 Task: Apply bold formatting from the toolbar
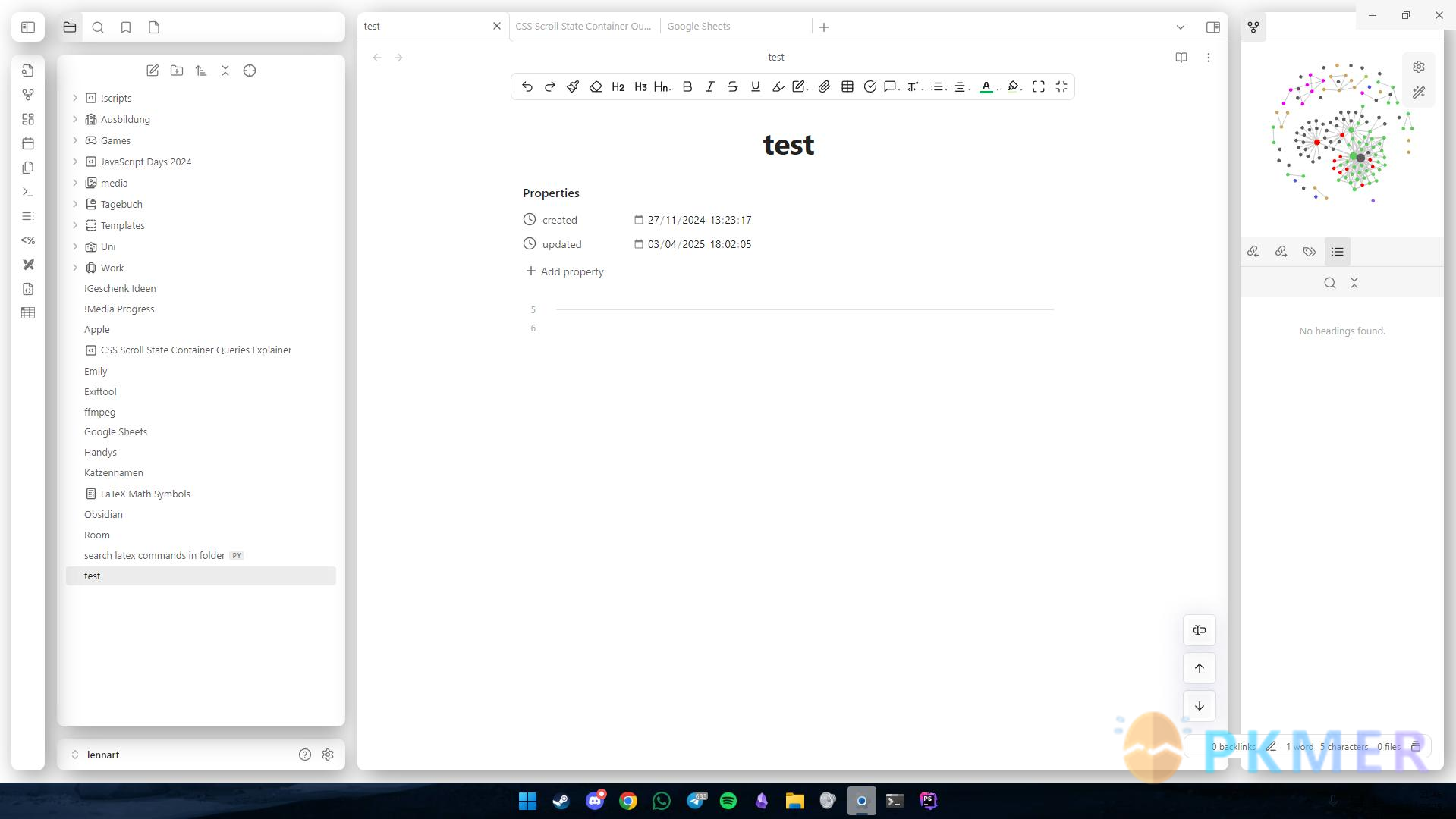pos(687,87)
